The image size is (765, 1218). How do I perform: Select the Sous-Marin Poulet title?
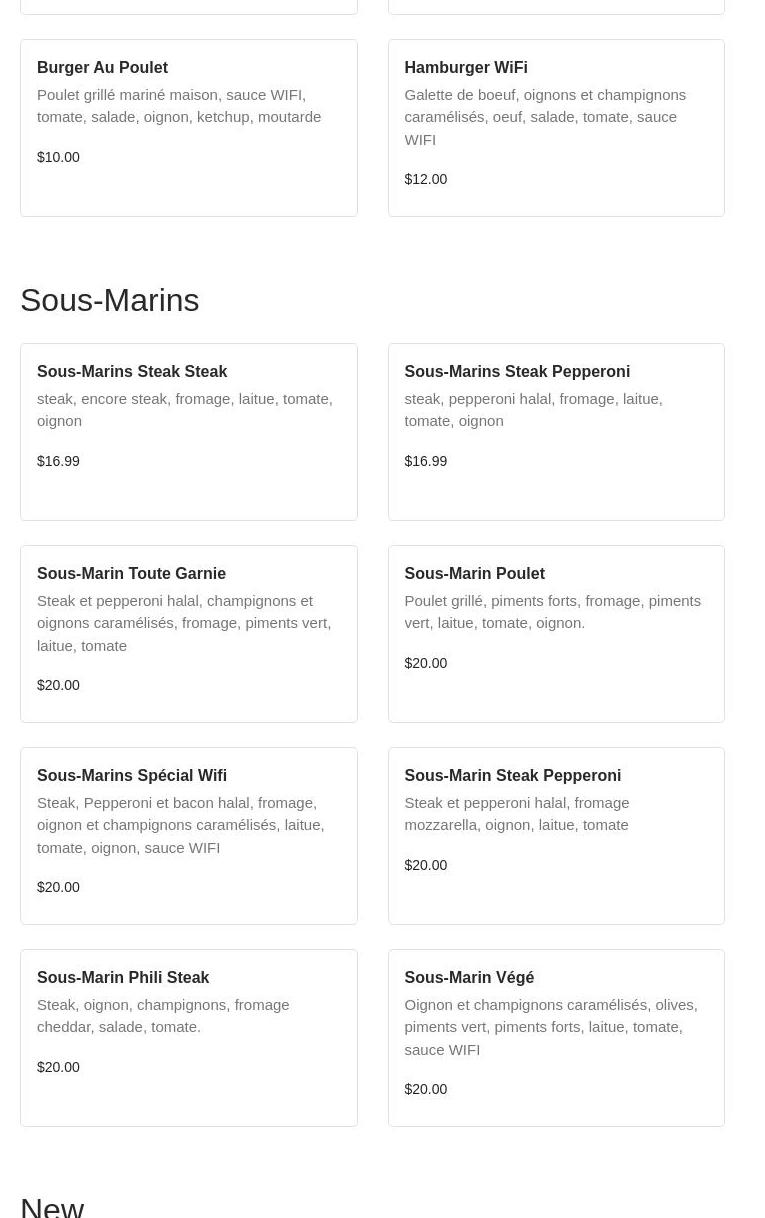click(474, 573)
